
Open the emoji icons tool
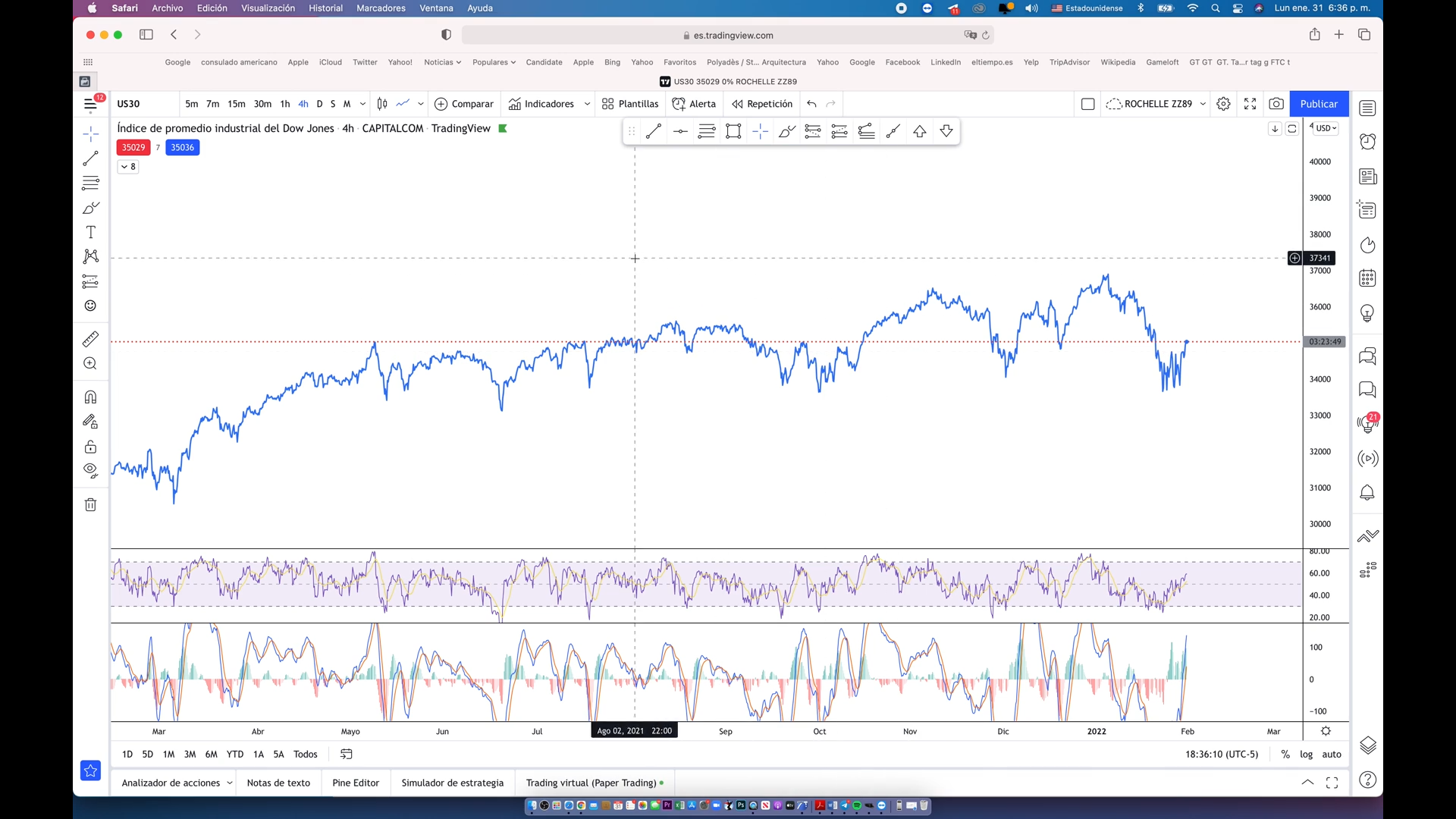(x=90, y=306)
